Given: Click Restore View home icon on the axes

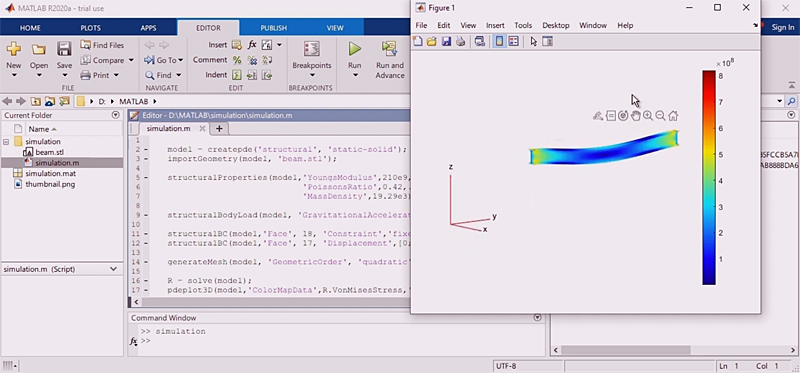Looking at the screenshot, I should (673, 116).
